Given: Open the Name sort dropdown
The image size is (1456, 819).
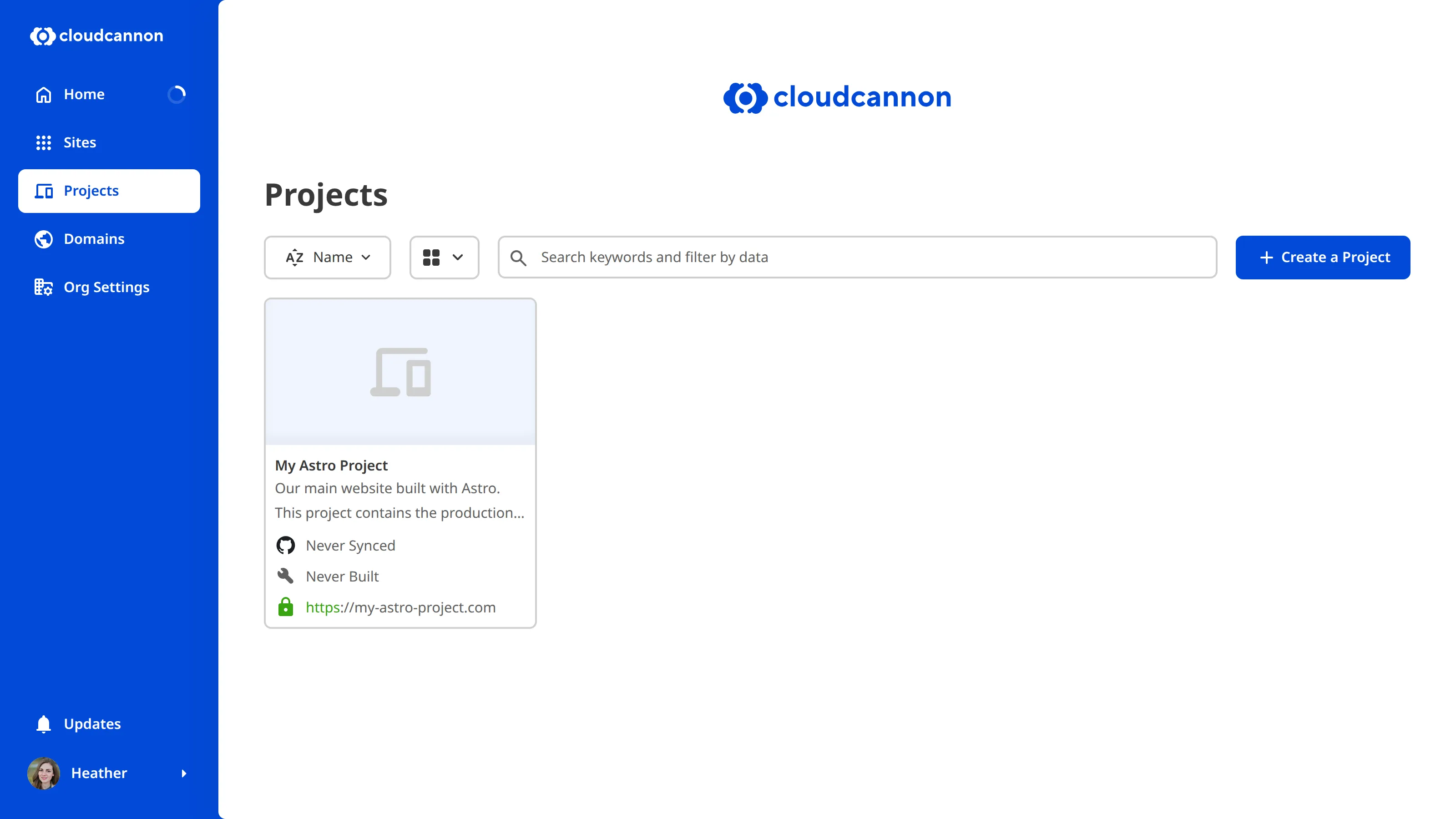Looking at the screenshot, I should pos(328,257).
